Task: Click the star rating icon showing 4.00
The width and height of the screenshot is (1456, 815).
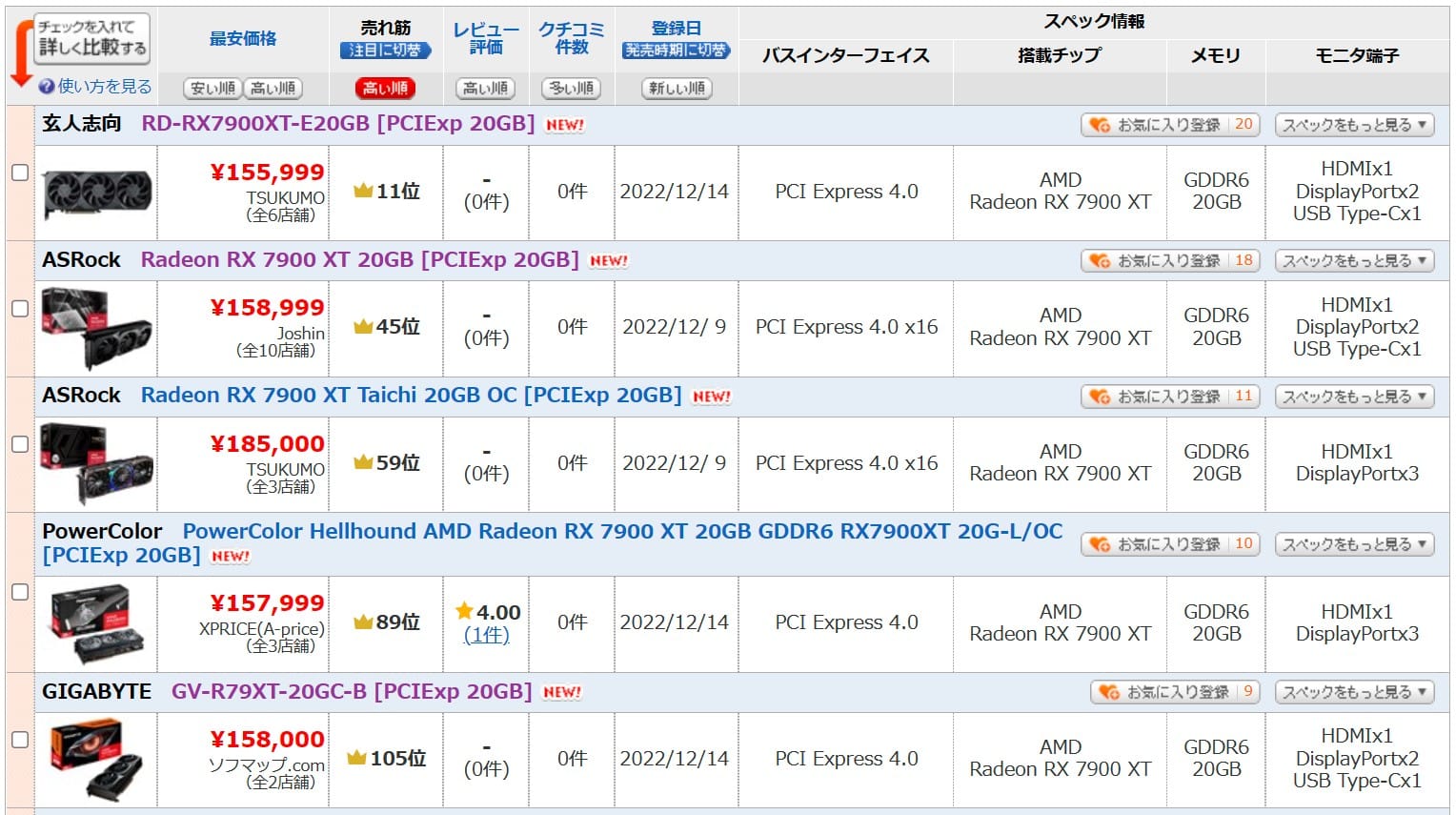Action: (x=464, y=611)
